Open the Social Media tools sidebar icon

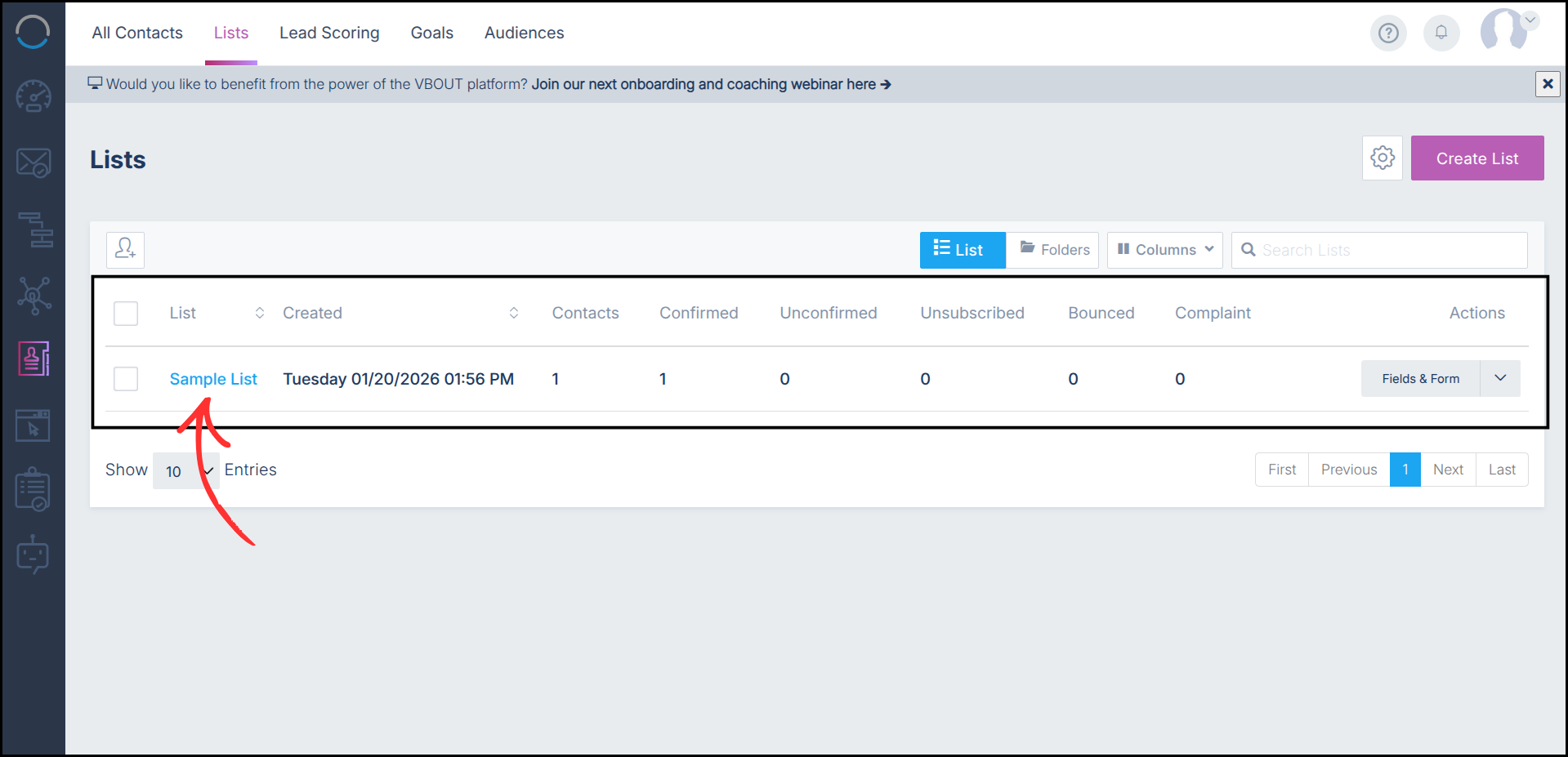33,295
